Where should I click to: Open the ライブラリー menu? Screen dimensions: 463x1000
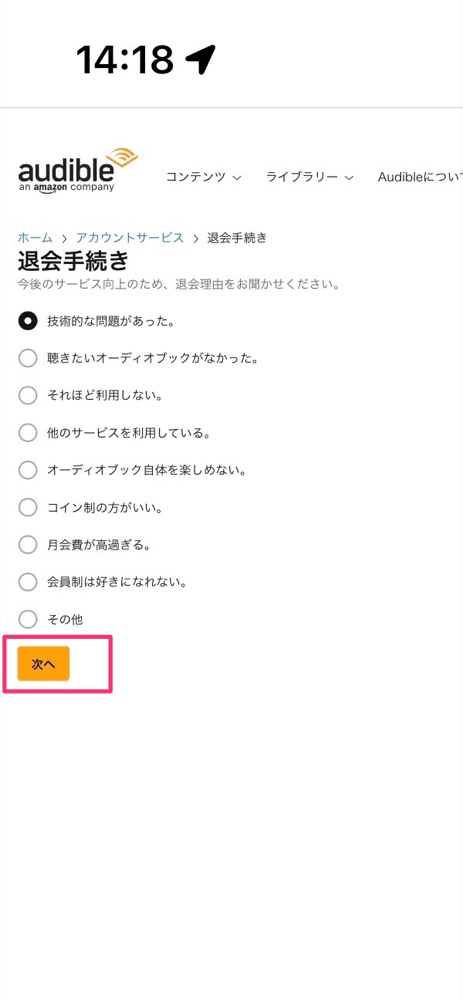(310, 177)
